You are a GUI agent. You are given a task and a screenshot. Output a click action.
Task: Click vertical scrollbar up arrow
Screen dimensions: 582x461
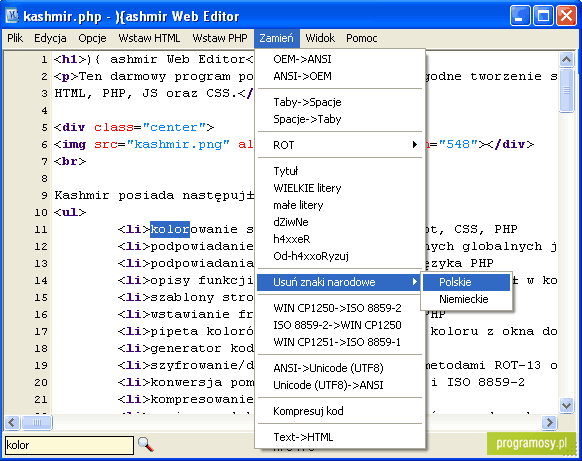[566, 59]
